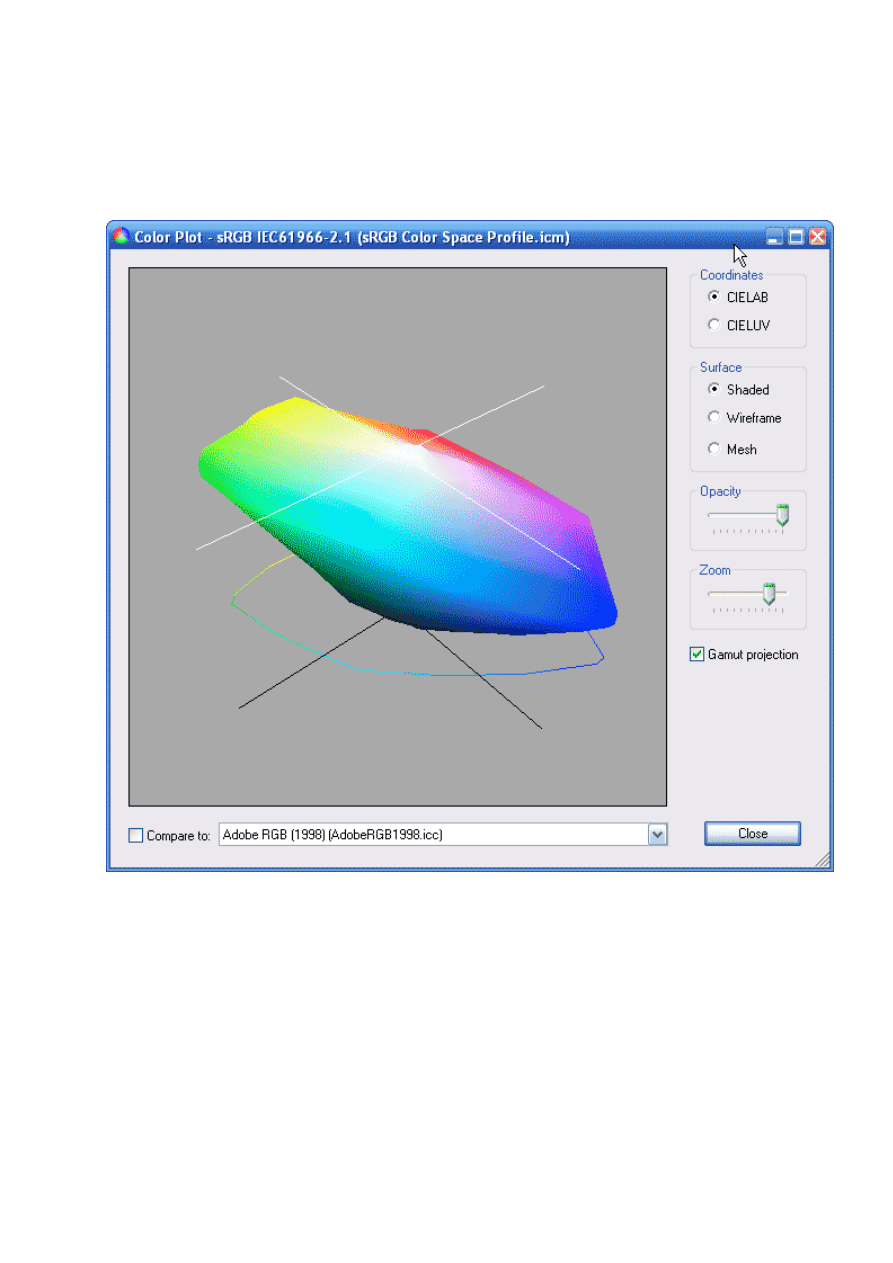
Task: Choose the Shaded surface option
Action: pos(714,390)
